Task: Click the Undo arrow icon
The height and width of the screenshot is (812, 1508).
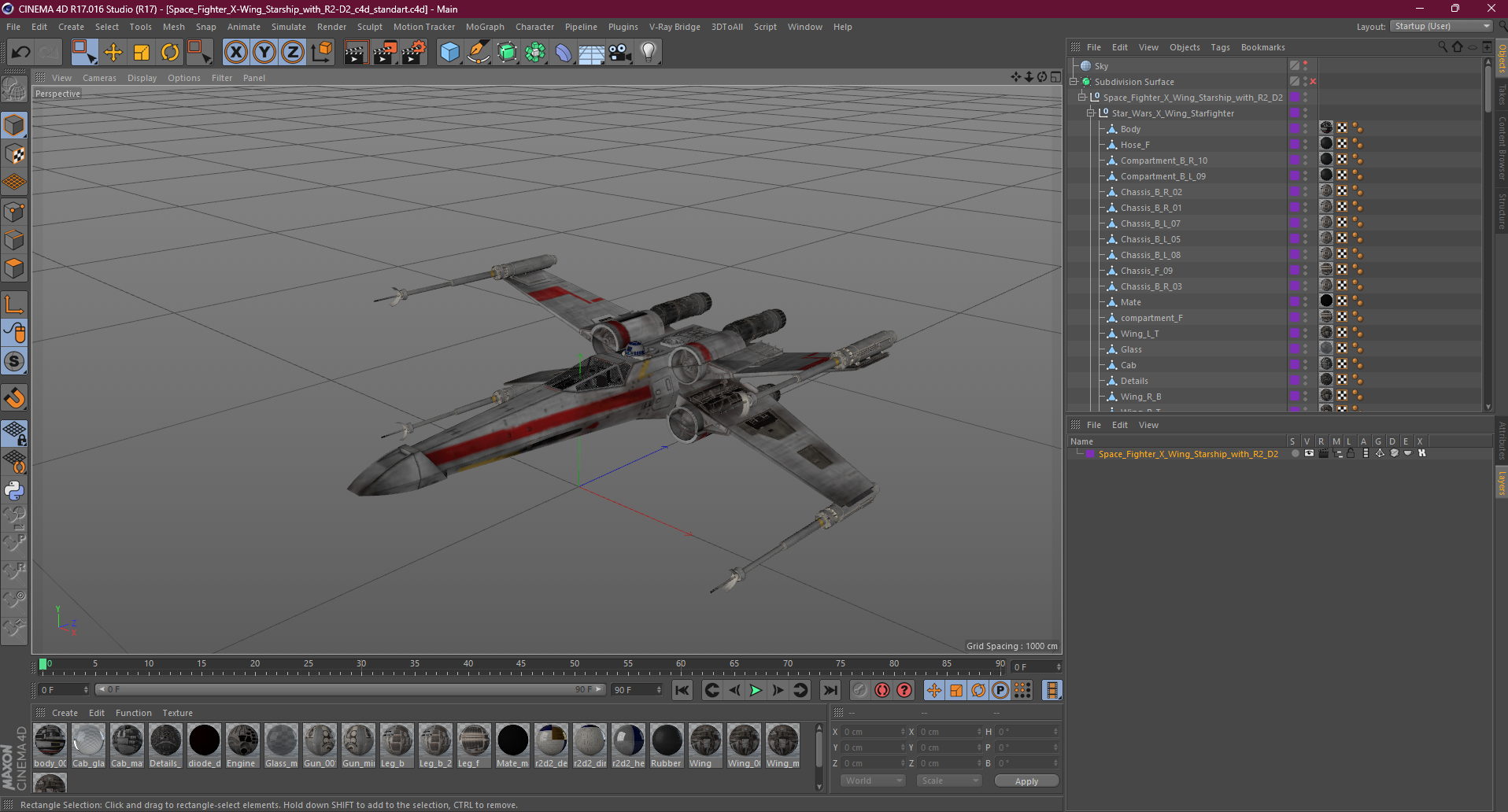Action: point(21,53)
